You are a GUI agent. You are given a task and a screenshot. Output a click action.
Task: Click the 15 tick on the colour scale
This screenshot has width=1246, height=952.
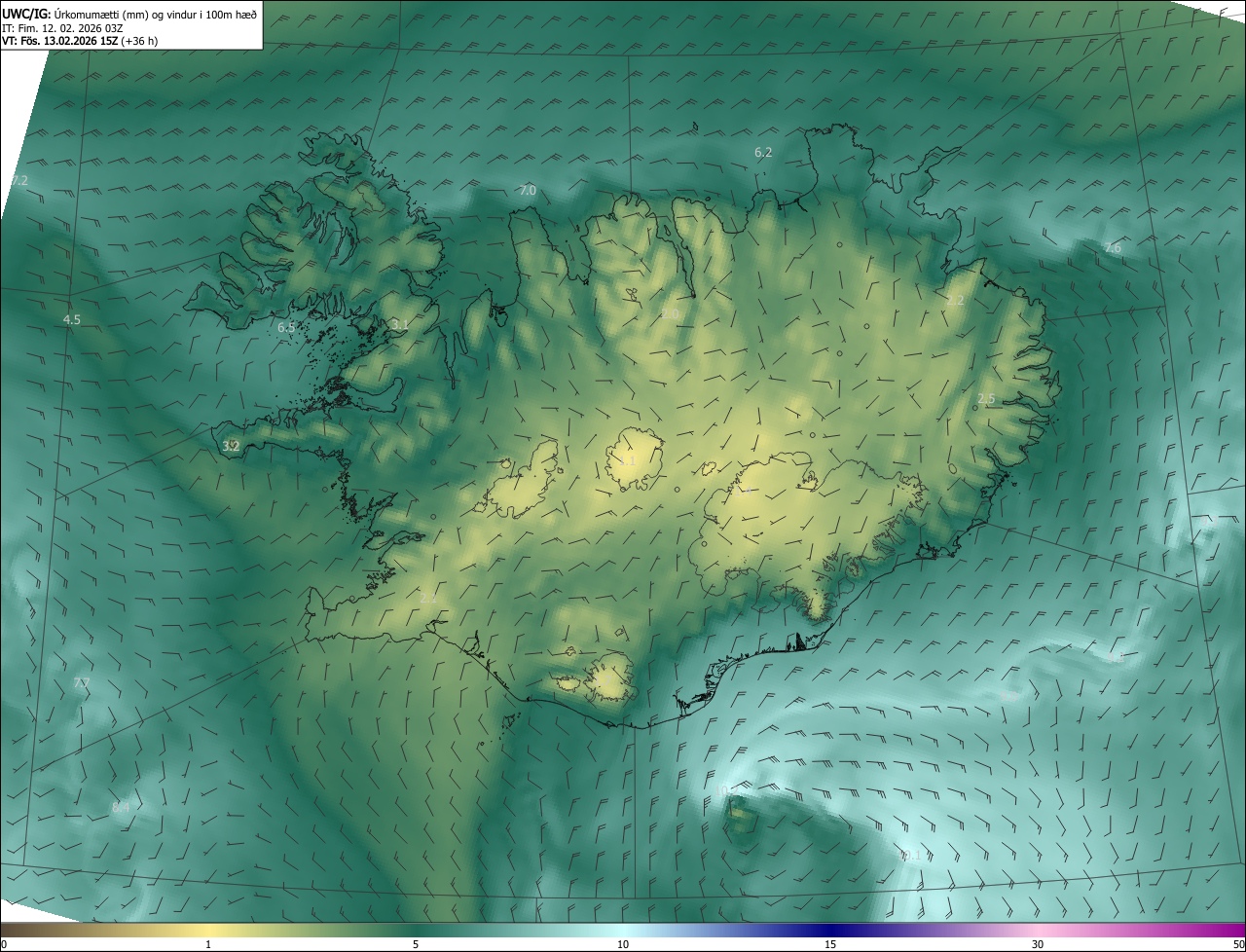(x=830, y=945)
